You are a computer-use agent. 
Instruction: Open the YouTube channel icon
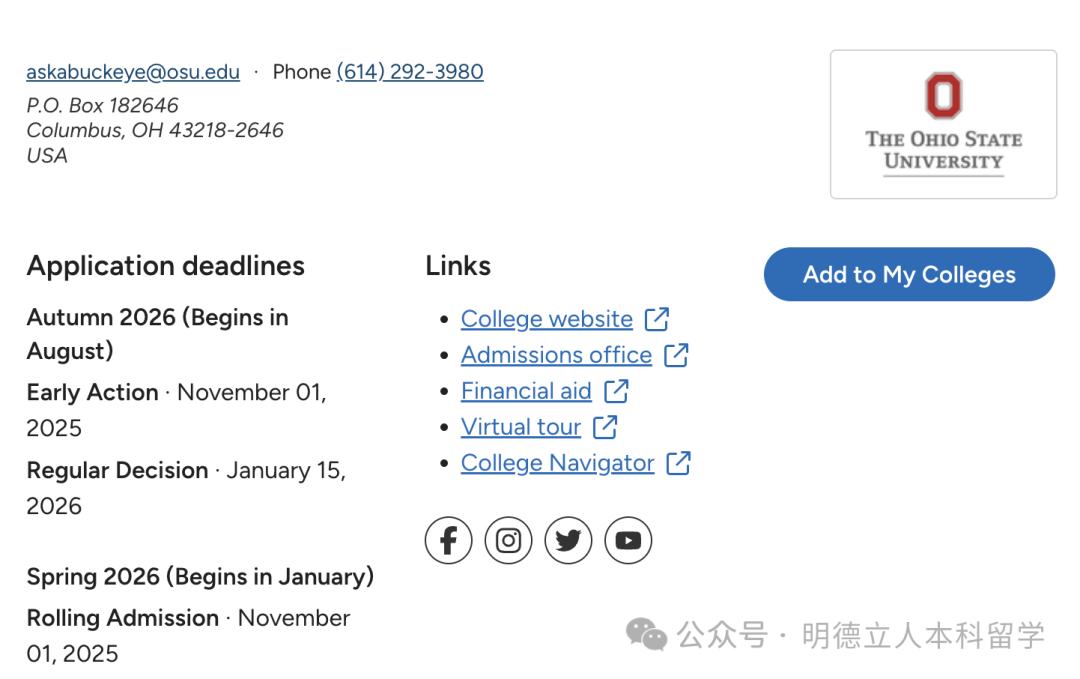click(628, 541)
